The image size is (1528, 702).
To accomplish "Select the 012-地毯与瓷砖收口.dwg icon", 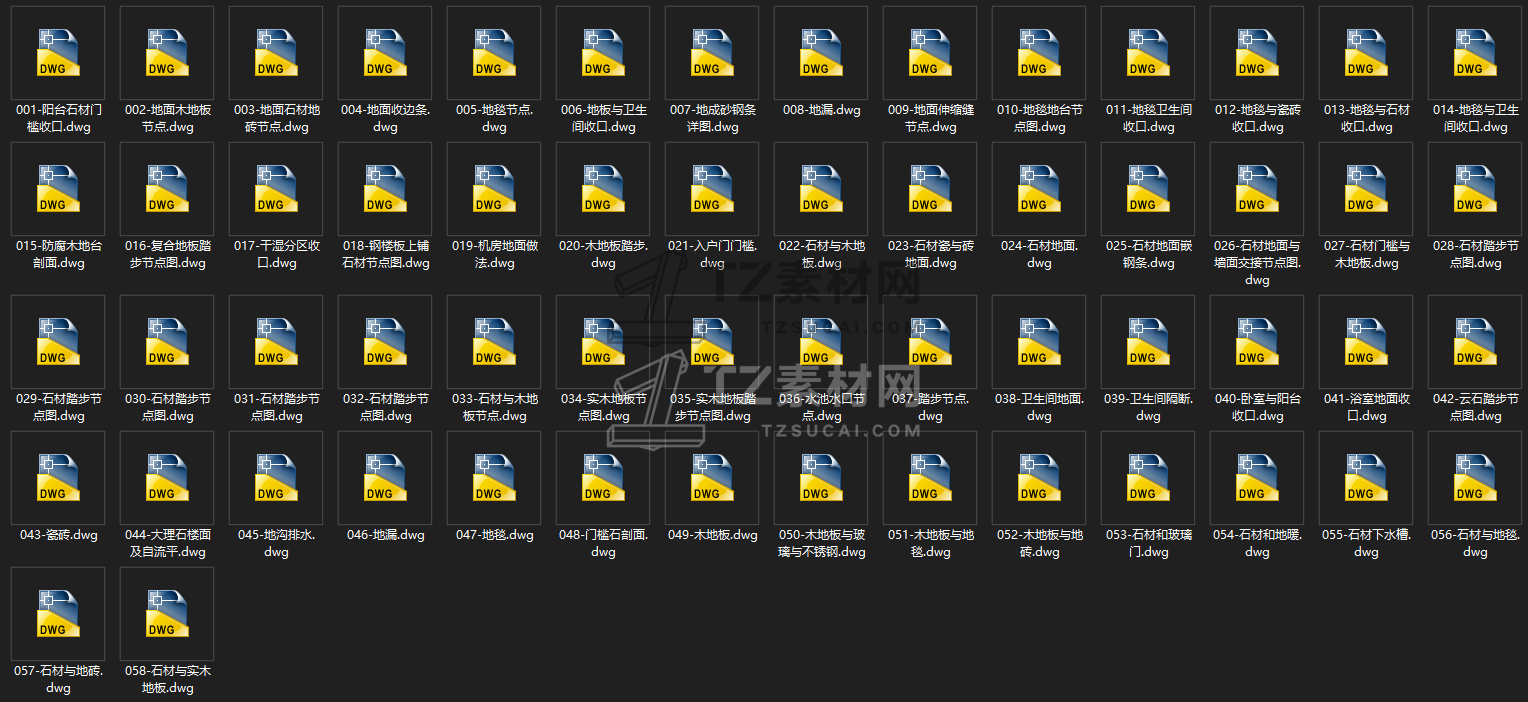I will (1257, 53).
